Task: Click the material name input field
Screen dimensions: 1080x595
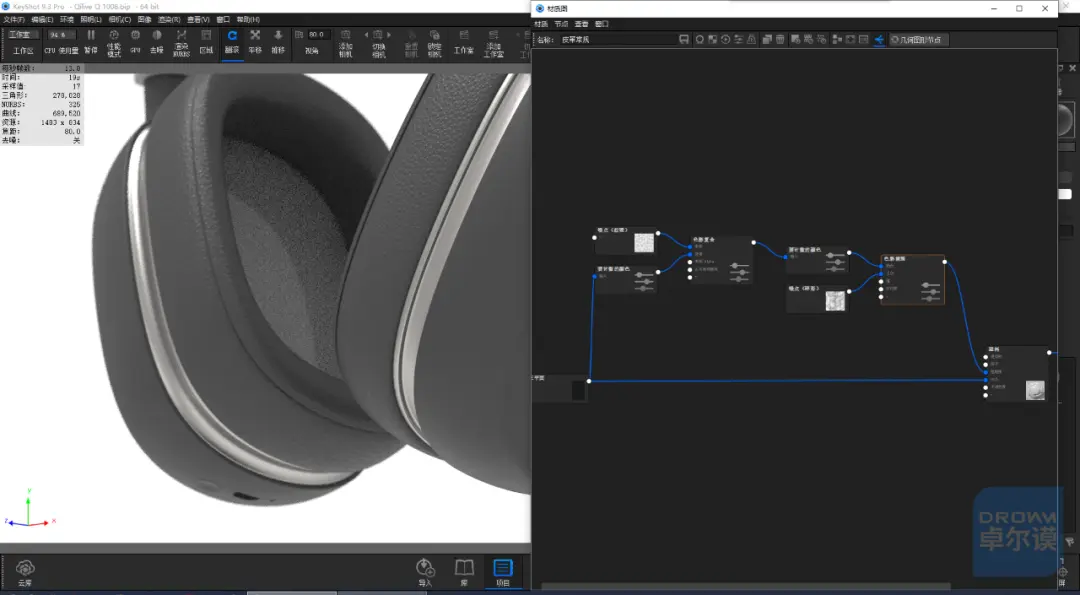Action: (x=617, y=40)
